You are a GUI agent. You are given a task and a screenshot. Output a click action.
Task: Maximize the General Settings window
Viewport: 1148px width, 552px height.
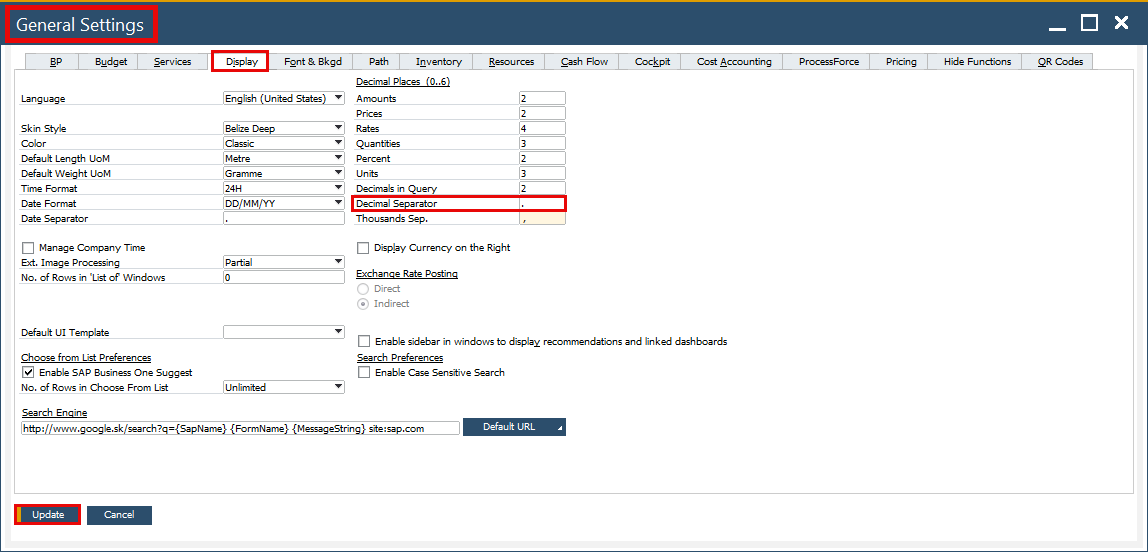(1089, 23)
